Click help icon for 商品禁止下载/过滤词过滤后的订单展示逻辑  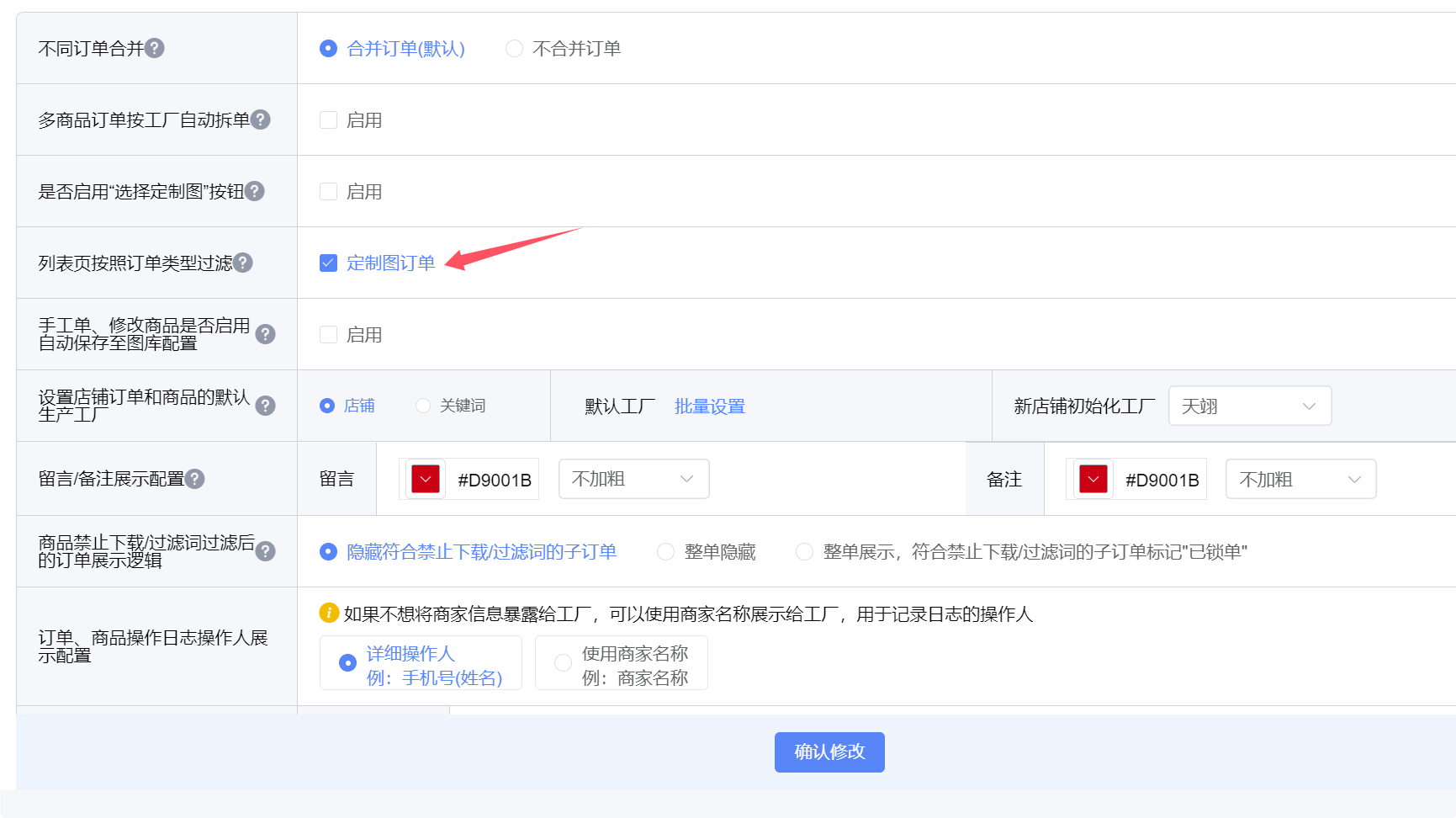265,551
